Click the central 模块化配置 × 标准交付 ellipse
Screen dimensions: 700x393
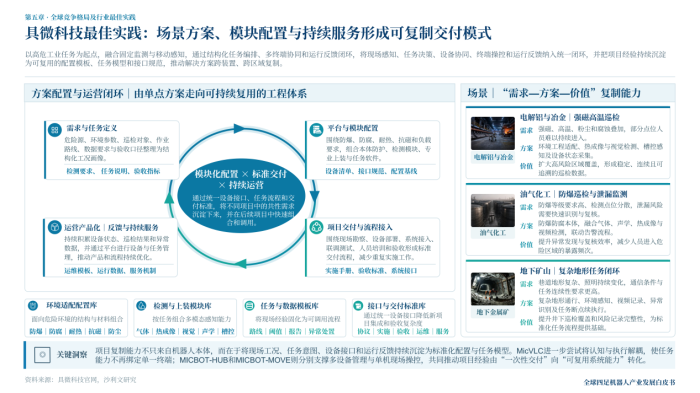click(241, 196)
